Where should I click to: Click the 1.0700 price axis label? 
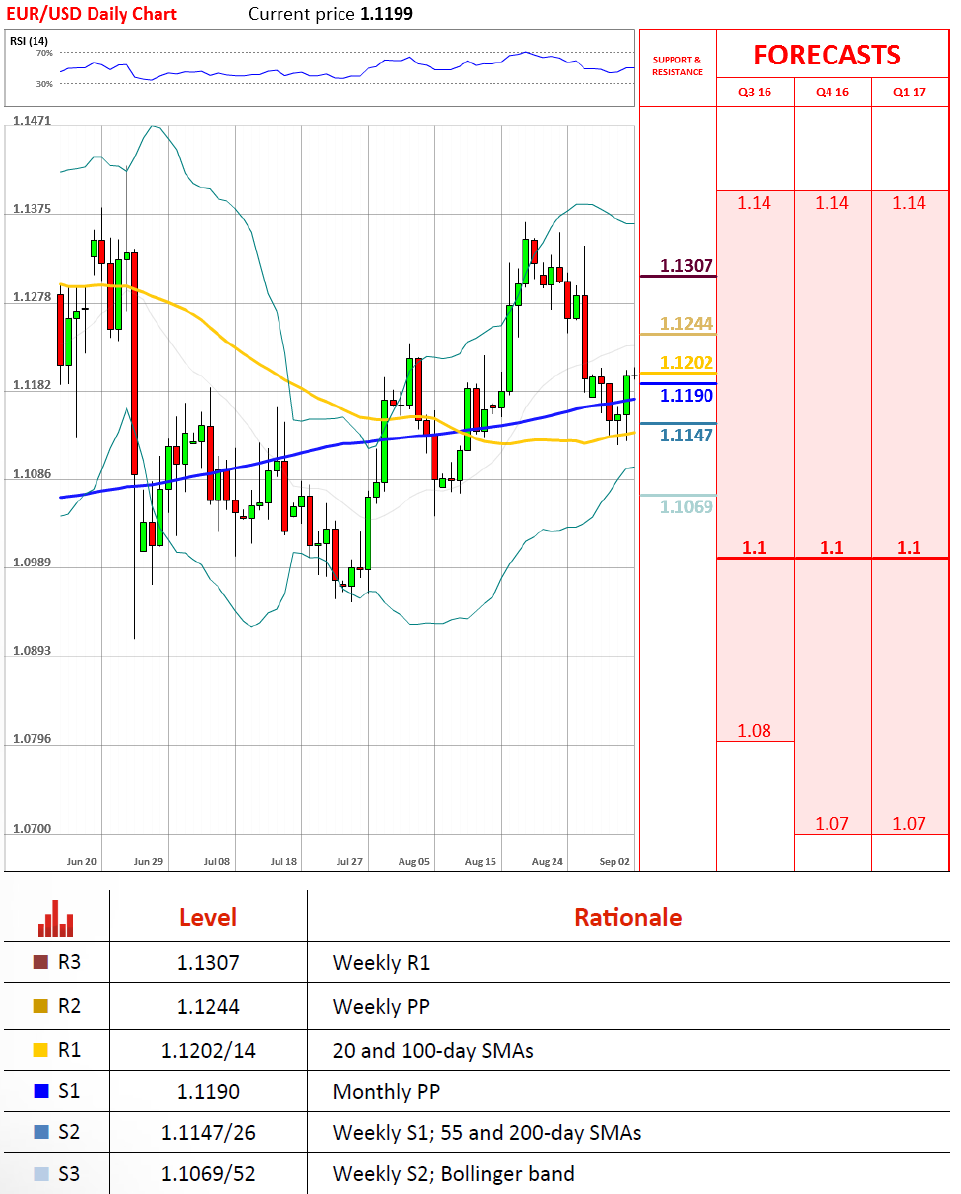click(x=32, y=828)
